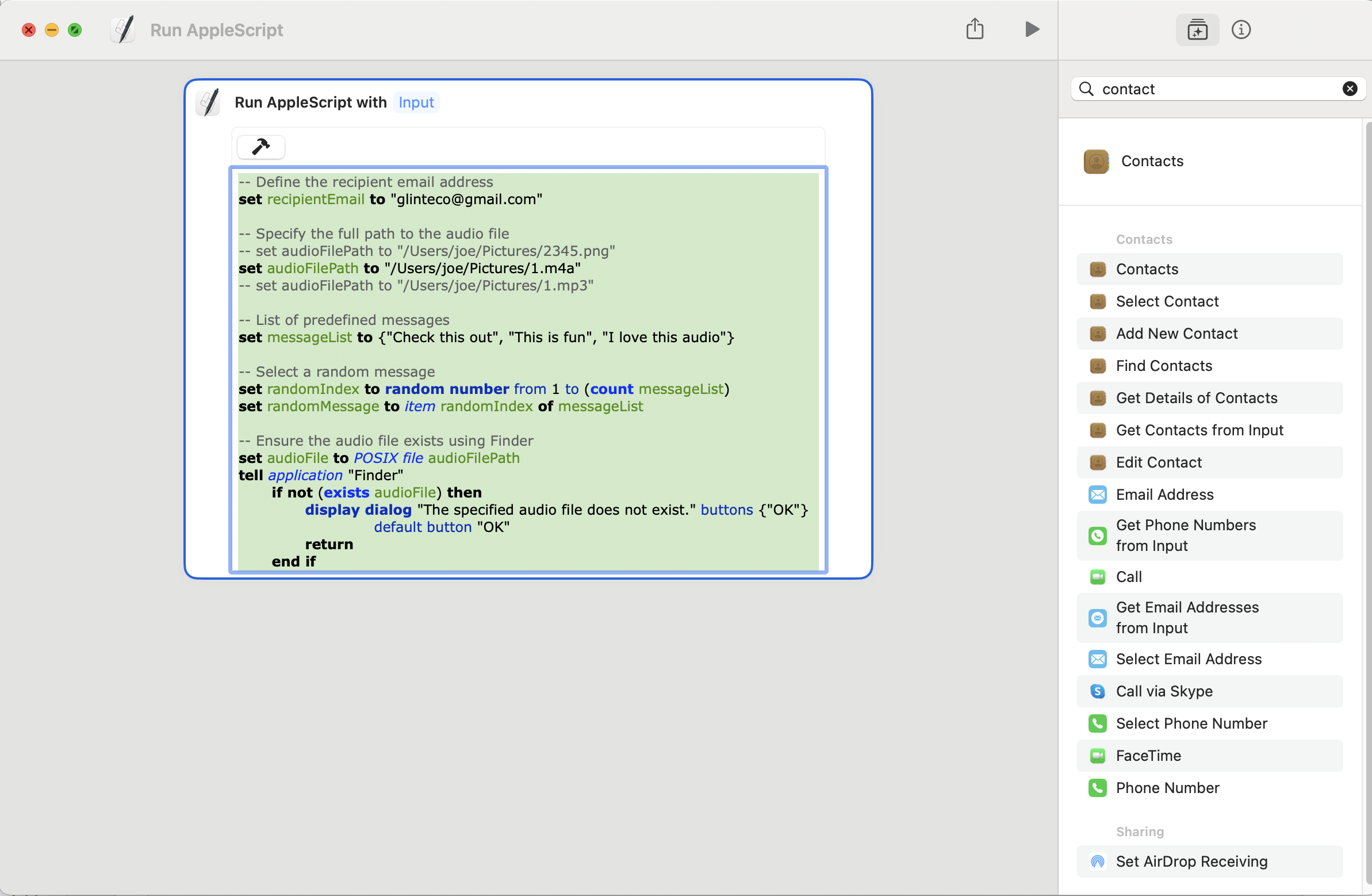Click the set randomMessage script line
1372x896 pixels.
click(440, 407)
